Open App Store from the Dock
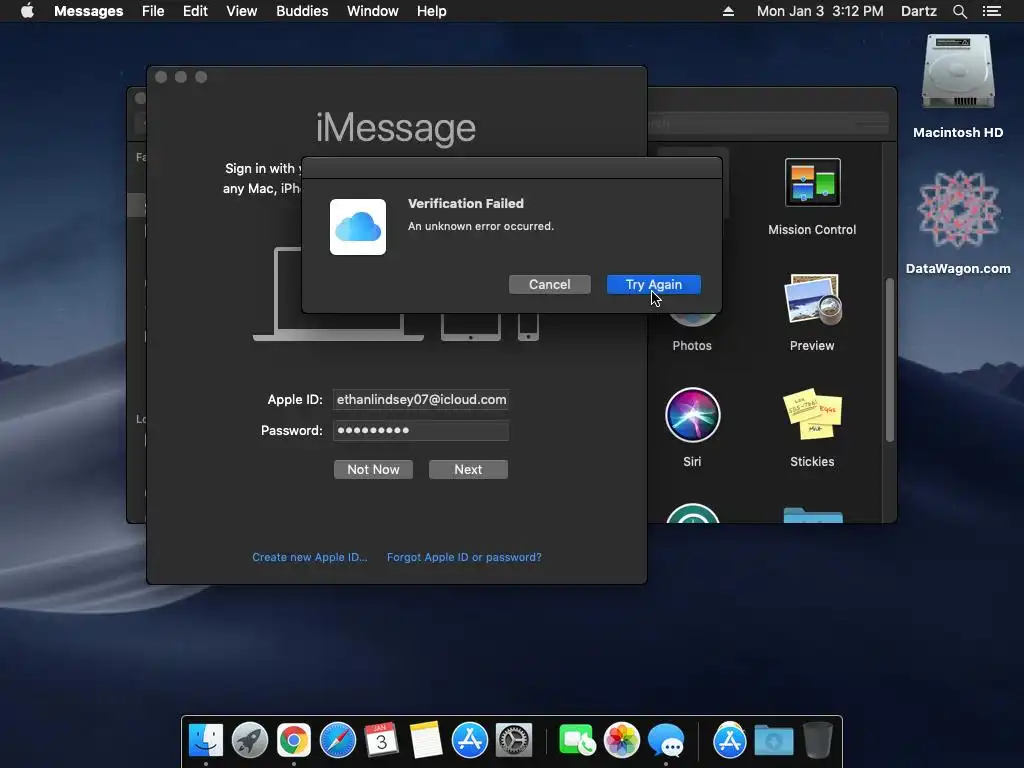Screen dimensions: 1024x768 pyautogui.click(x=470, y=741)
